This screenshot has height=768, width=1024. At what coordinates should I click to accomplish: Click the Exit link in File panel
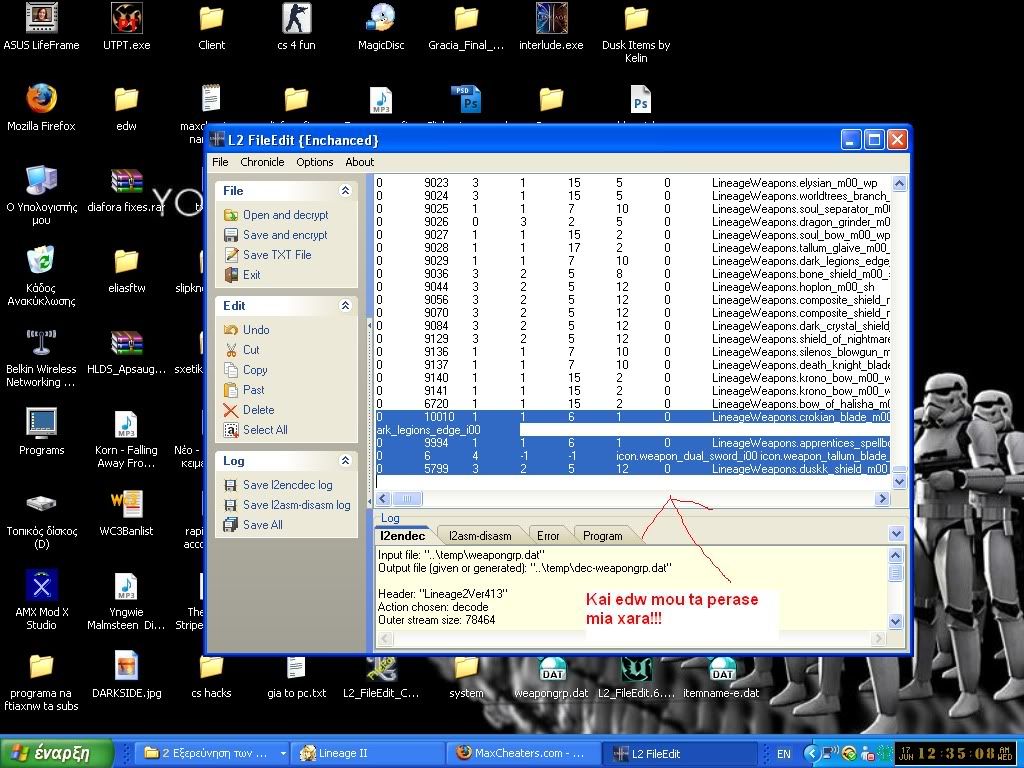251,275
